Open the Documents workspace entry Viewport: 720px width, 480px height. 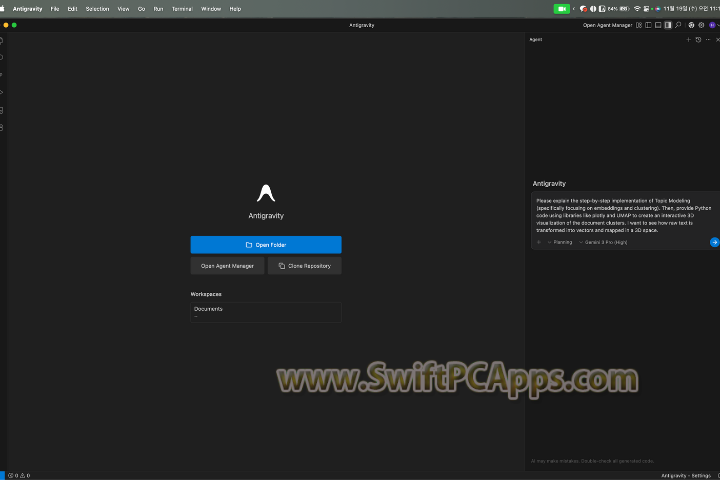click(266, 312)
